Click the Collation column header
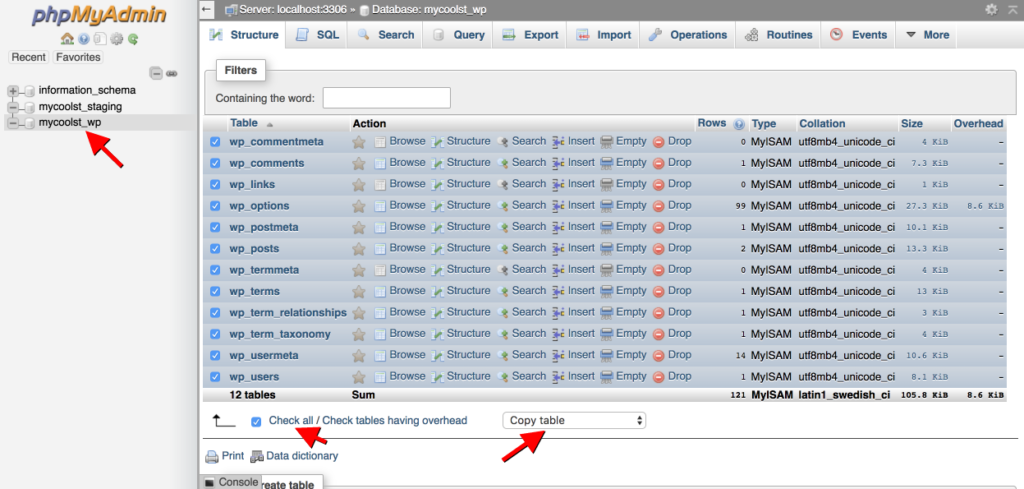Screen dimensions: 1024x489 [822, 123]
